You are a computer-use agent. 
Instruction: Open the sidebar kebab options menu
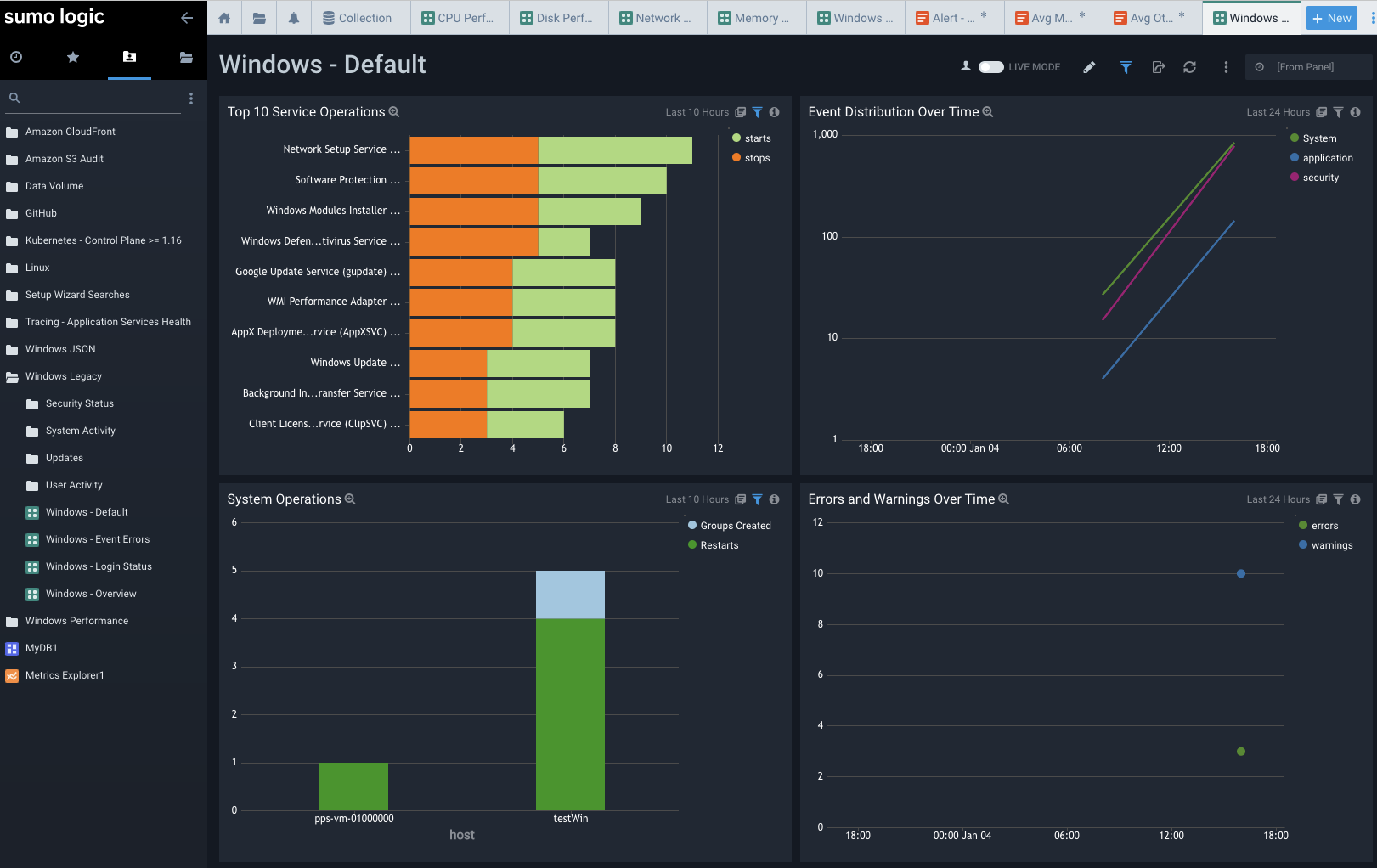(191, 99)
